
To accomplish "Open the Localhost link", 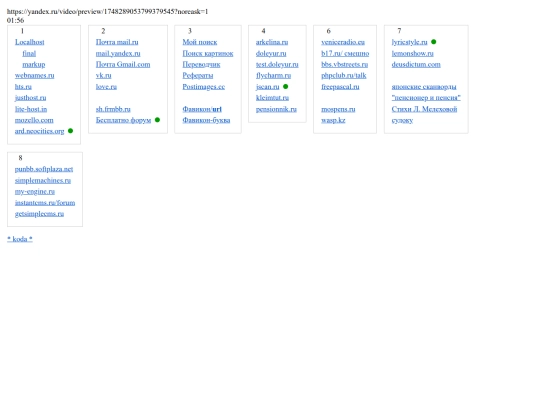I will point(30,42).
